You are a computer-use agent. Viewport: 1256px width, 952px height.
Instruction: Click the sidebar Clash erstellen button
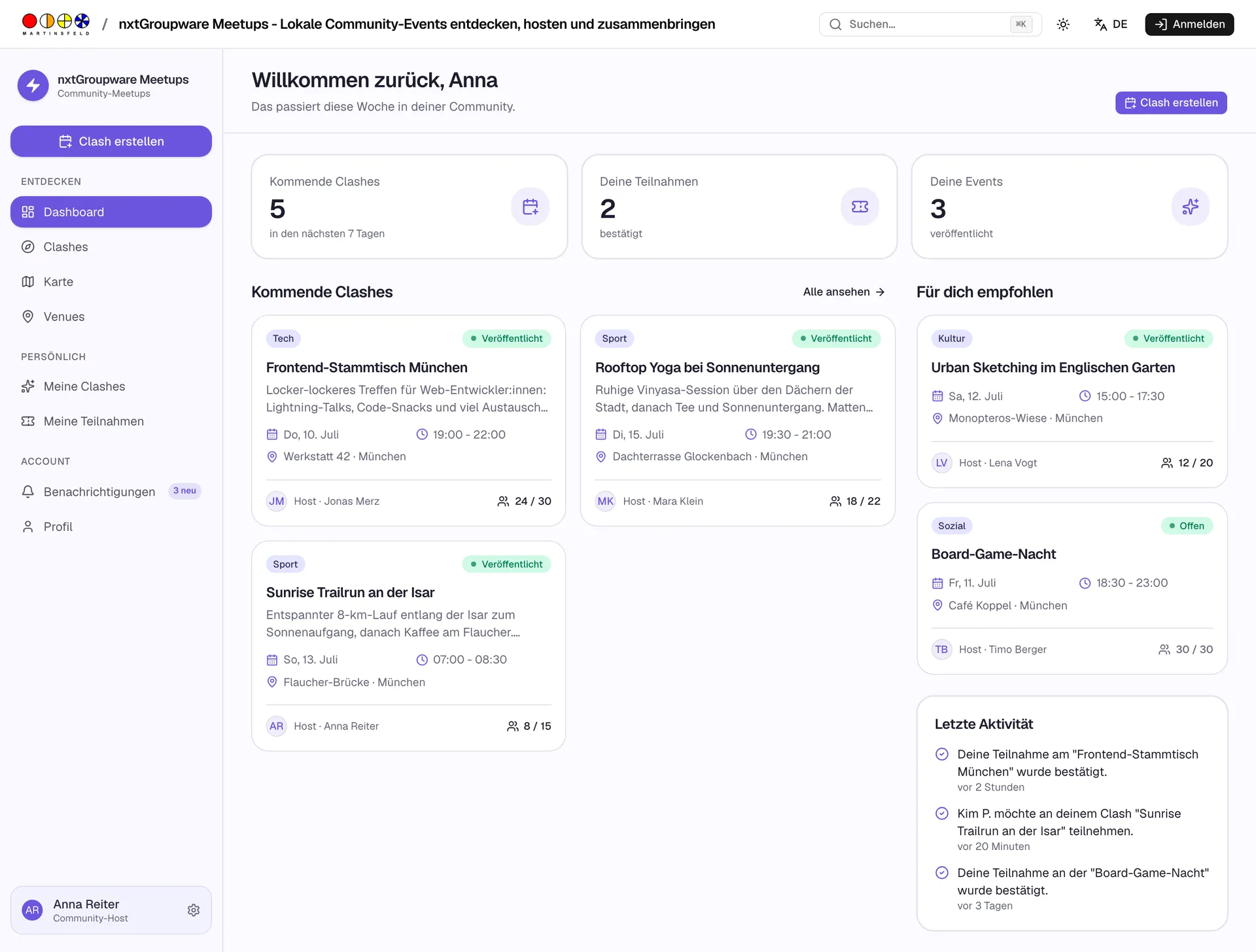pos(111,141)
